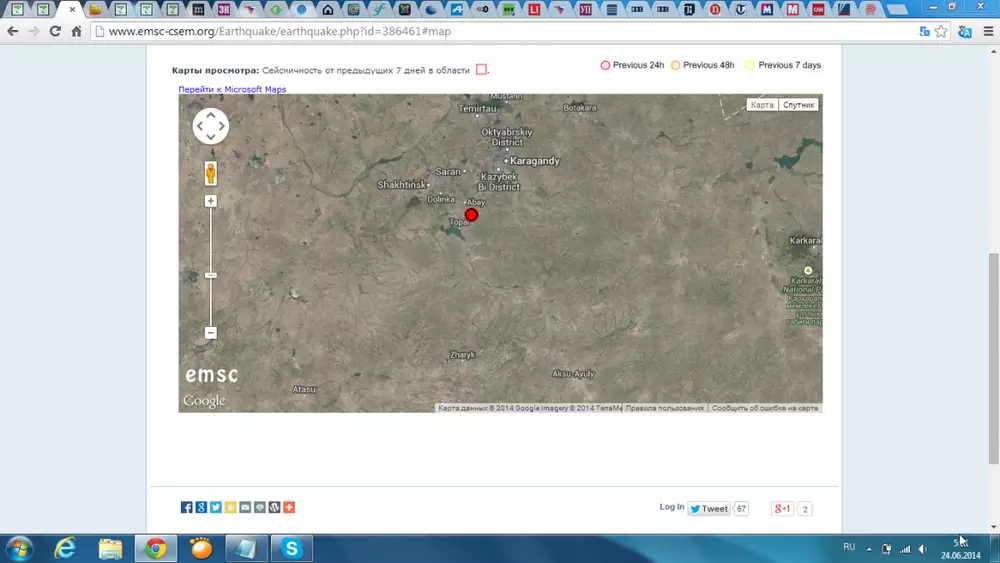The image size is (1000, 563).
Task: Click the yellow earthquake marker near Karkaraly
Action: (808, 271)
